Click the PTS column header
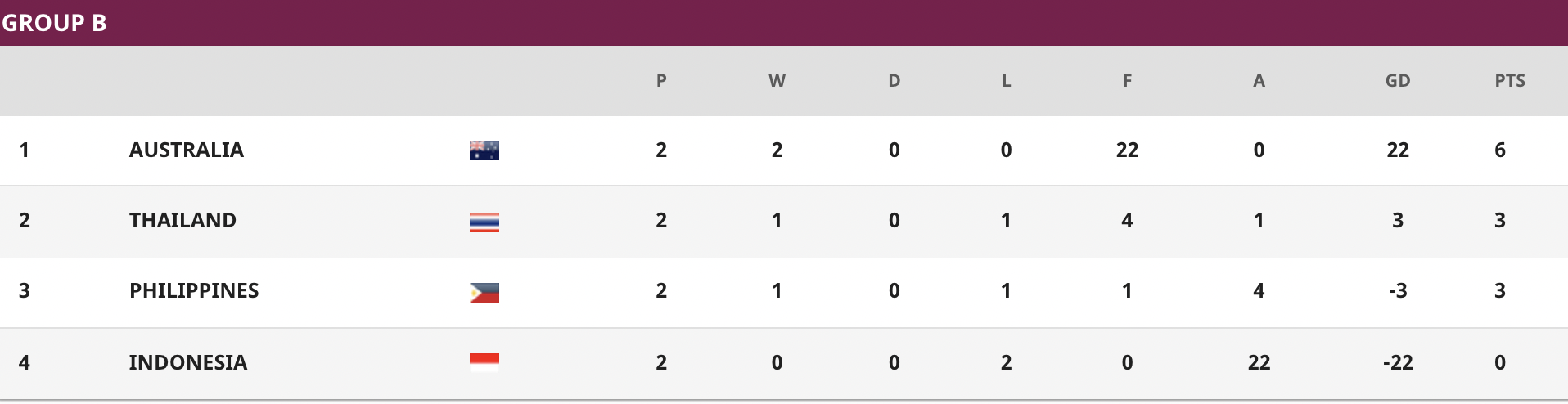 coord(1510,80)
